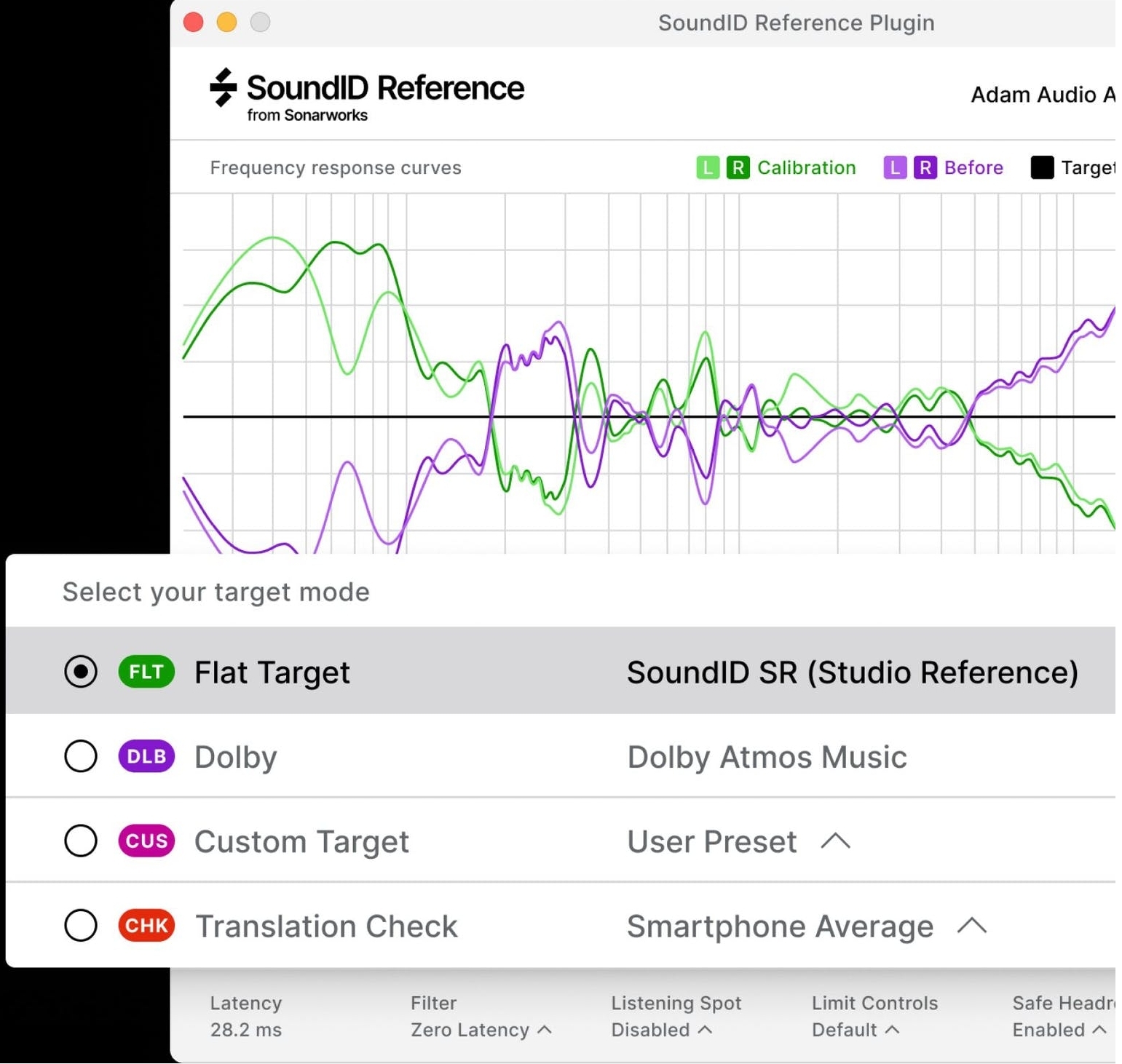The height and width of the screenshot is (1064, 1122).
Task: Expand the Smartphone Average preset list
Action: click(x=971, y=926)
